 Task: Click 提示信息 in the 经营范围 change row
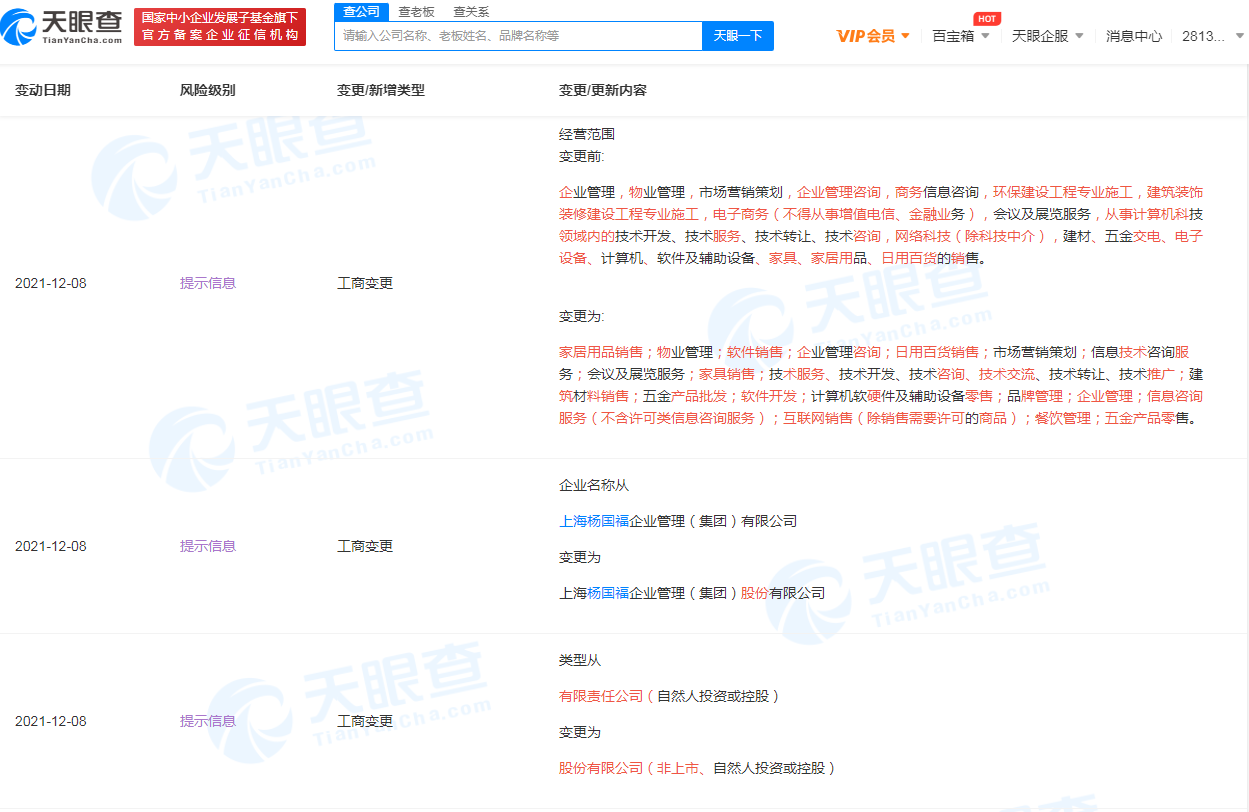[208, 283]
